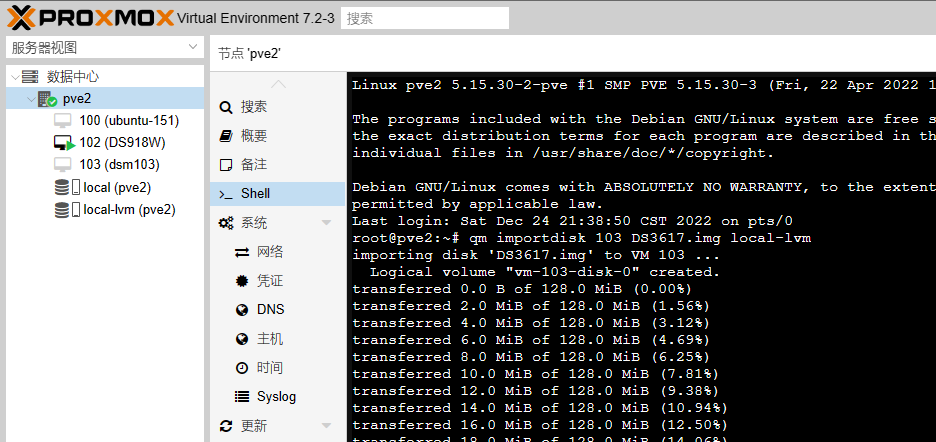Image resolution: width=936 pixels, height=442 pixels.
Task: Open local (pve2) storage
Action: (117, 188)
